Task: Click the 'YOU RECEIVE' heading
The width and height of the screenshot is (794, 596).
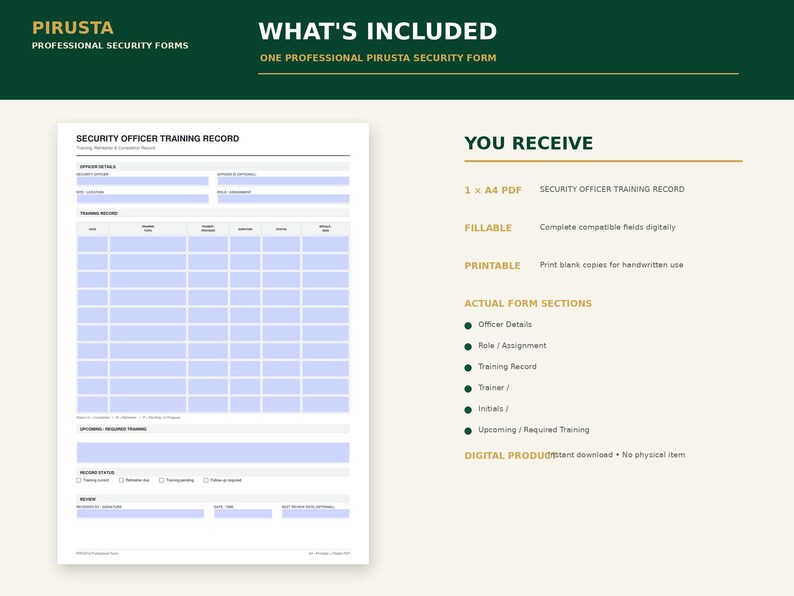Action: pos(529,143)
